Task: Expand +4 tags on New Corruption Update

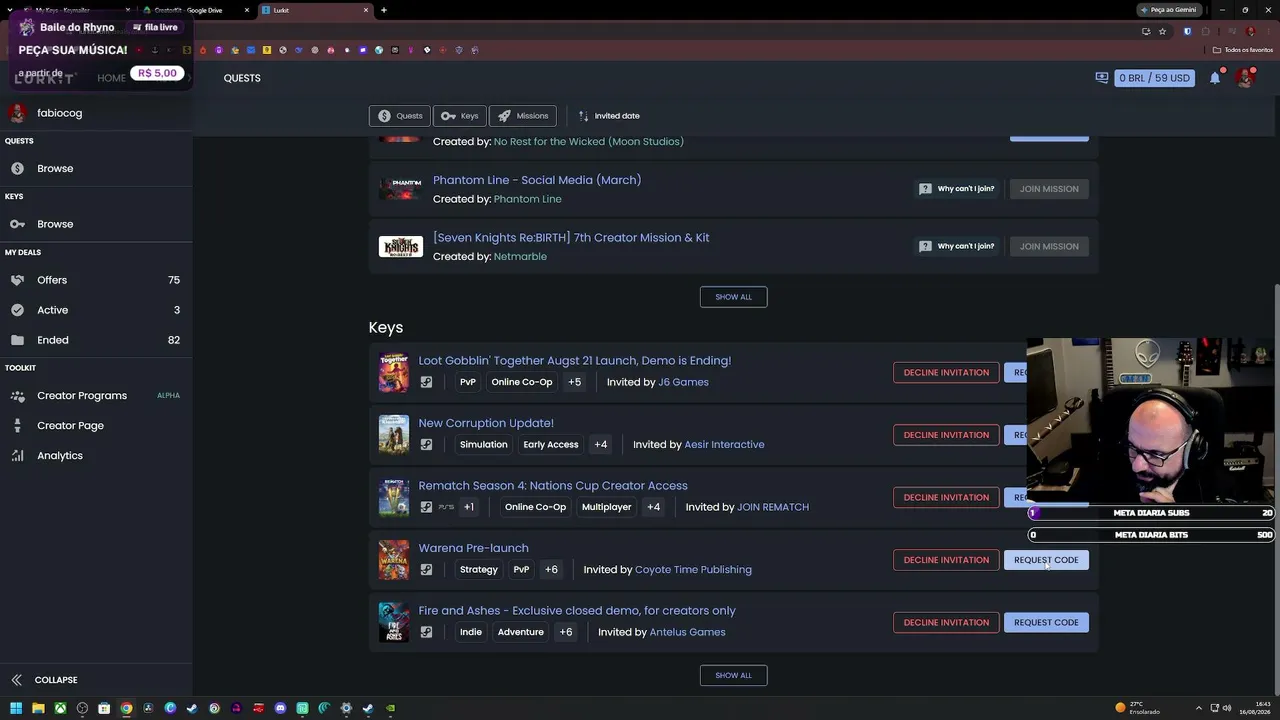Action: click(x=600, y=445)
